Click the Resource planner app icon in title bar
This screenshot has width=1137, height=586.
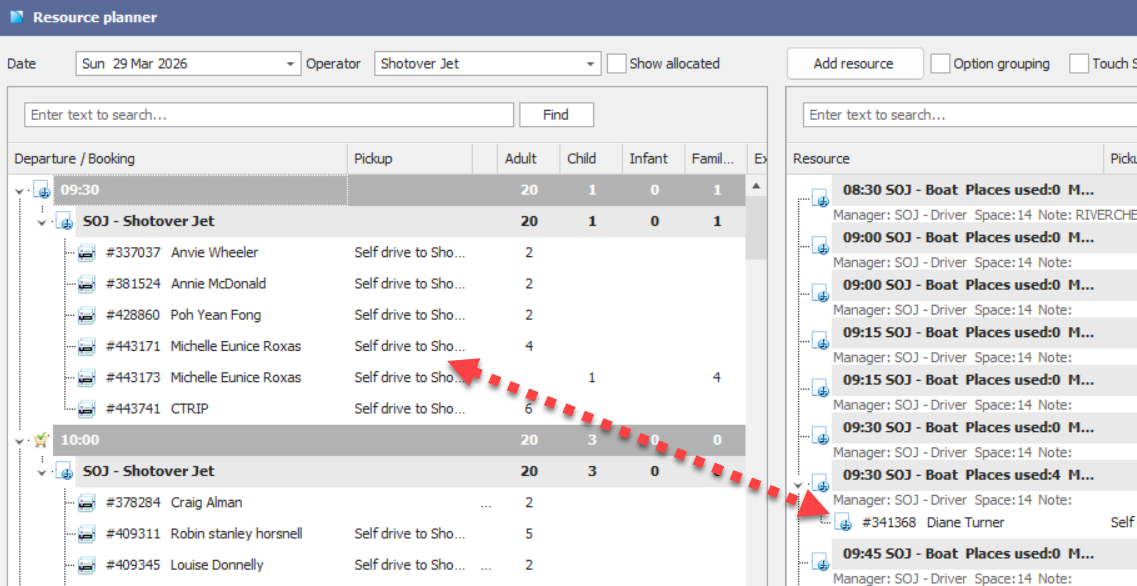(x=16, y=17)
